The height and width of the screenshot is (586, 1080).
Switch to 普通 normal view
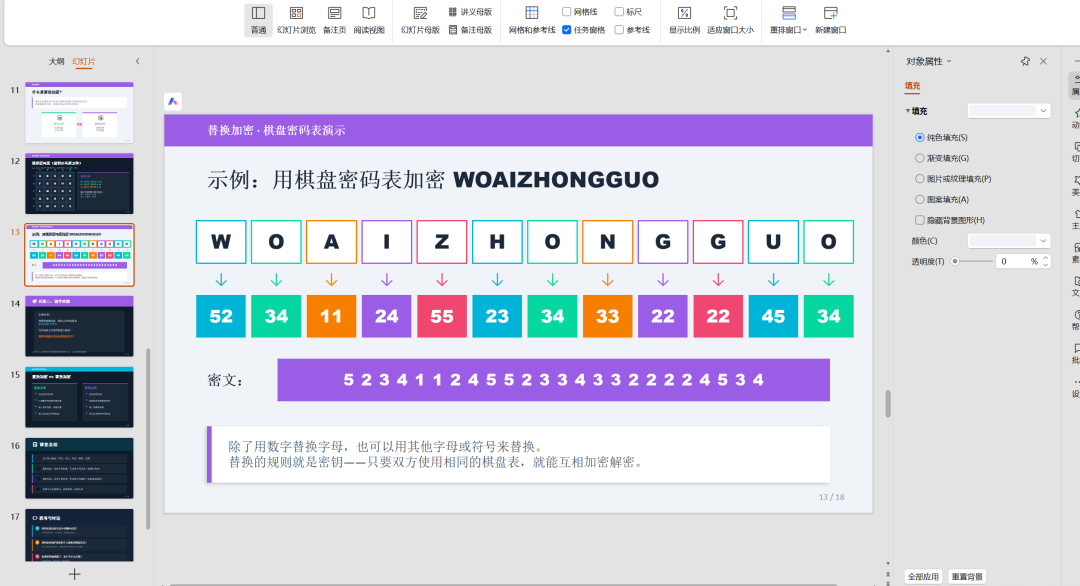tap(258, 20)
